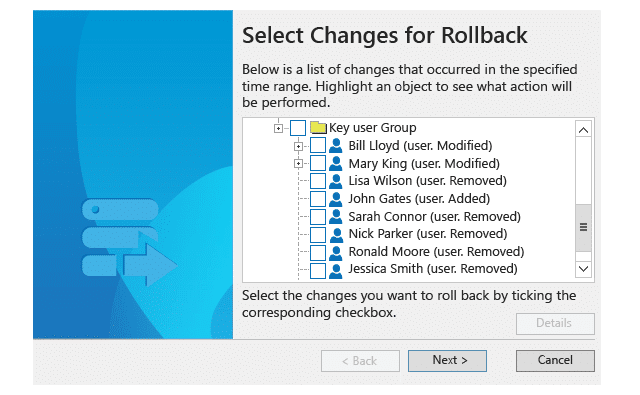Highlight 'John Gates (user. Added)' text
Image resolution: width=640 pixels, height=395 pixels.
click(419, 199)
